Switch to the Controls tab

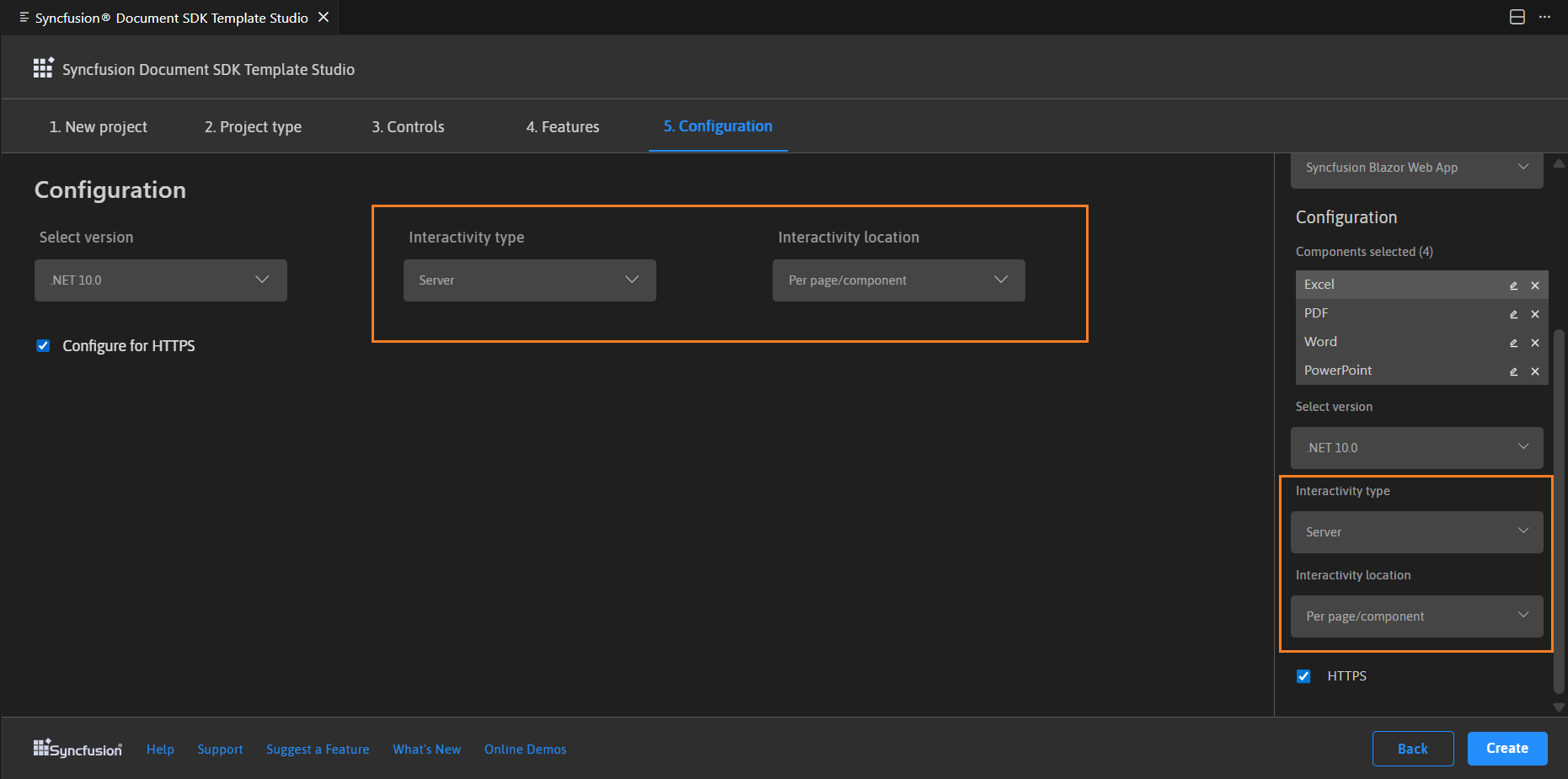coord(408,126)
